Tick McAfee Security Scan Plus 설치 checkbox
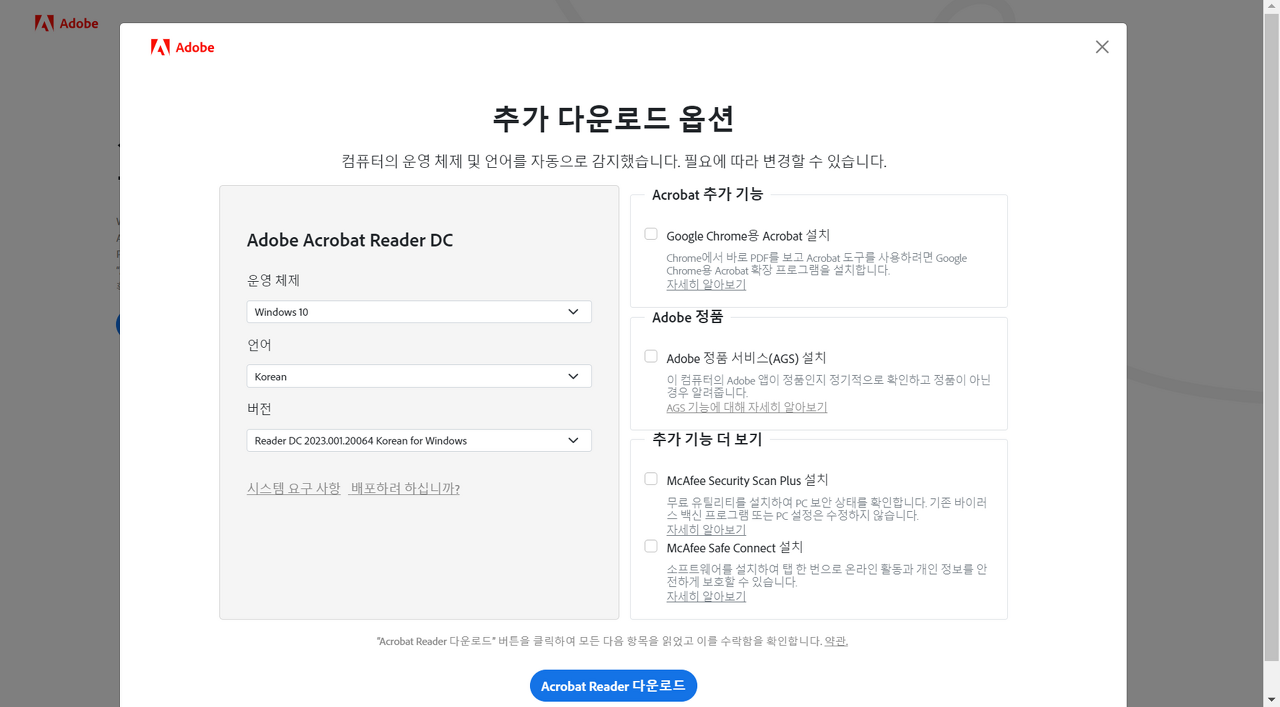 click(x=651, y=479)
